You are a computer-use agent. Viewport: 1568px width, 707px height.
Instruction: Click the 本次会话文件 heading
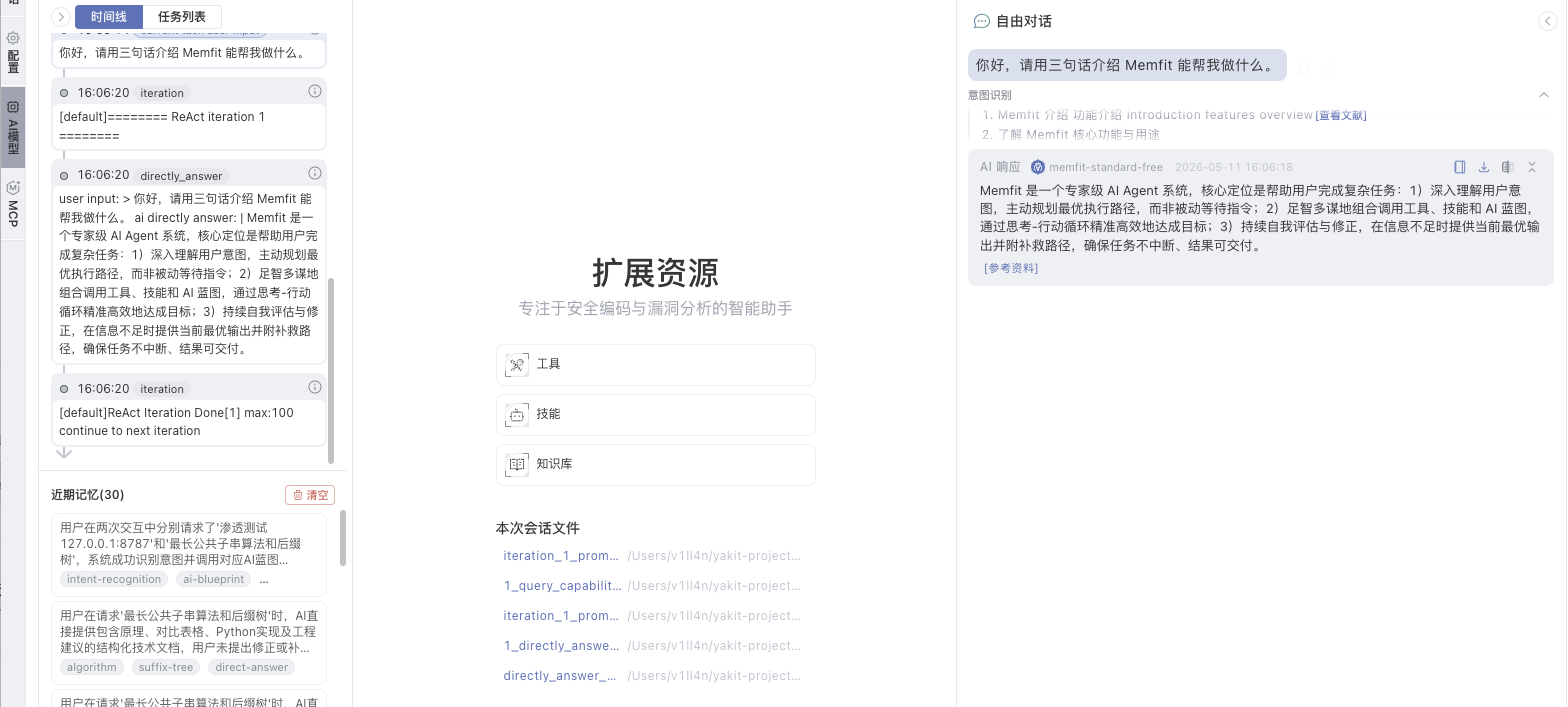coord(538,528)
